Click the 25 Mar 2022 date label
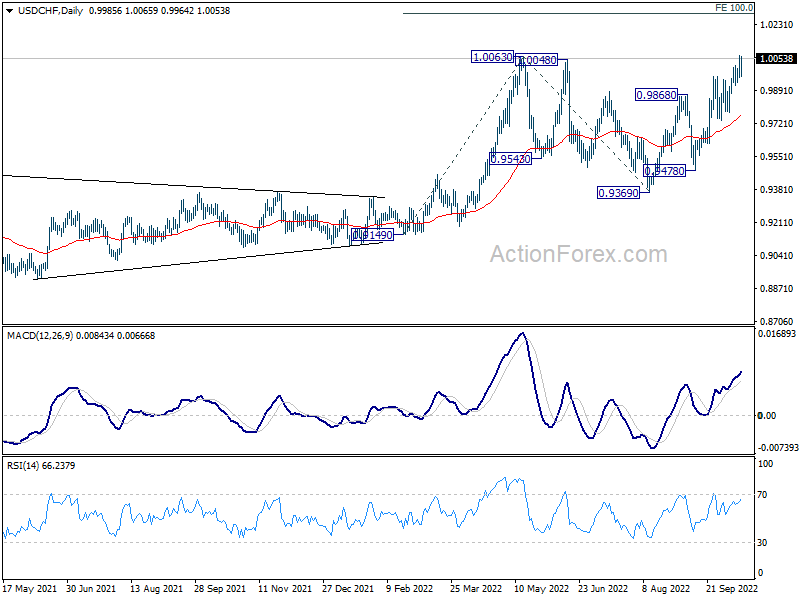The height and width of the screenshot is (600, 800). point(476,589)
